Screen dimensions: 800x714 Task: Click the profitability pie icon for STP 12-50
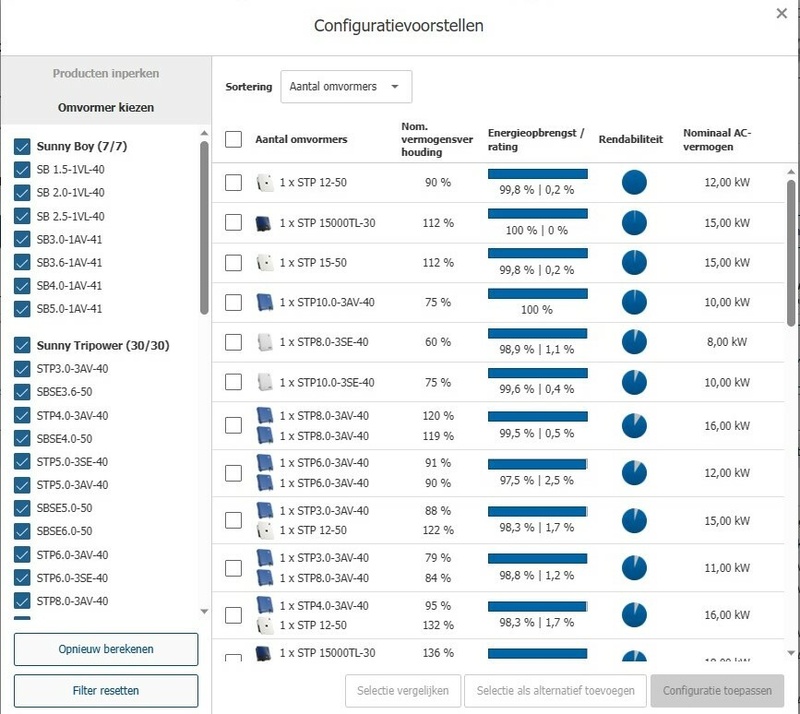click(x=634, y=183)
